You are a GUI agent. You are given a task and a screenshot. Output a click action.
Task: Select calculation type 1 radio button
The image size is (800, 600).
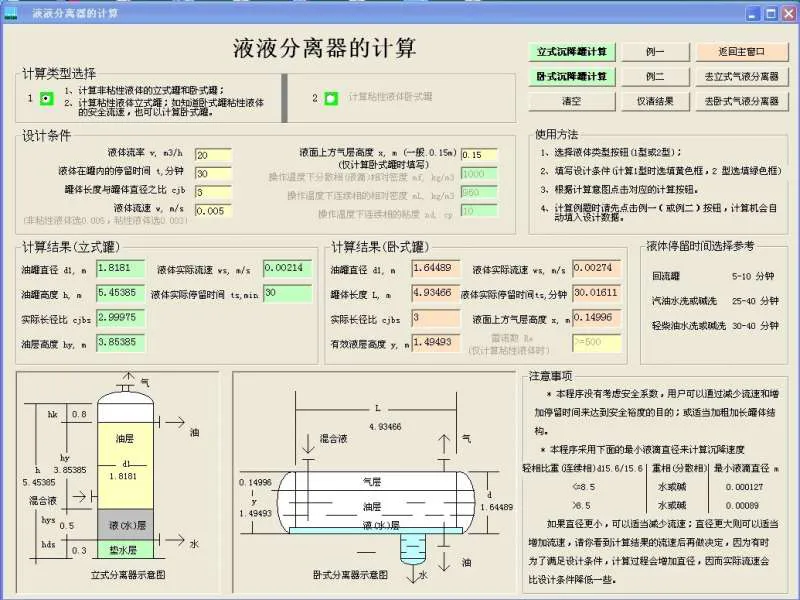point(46,98)
